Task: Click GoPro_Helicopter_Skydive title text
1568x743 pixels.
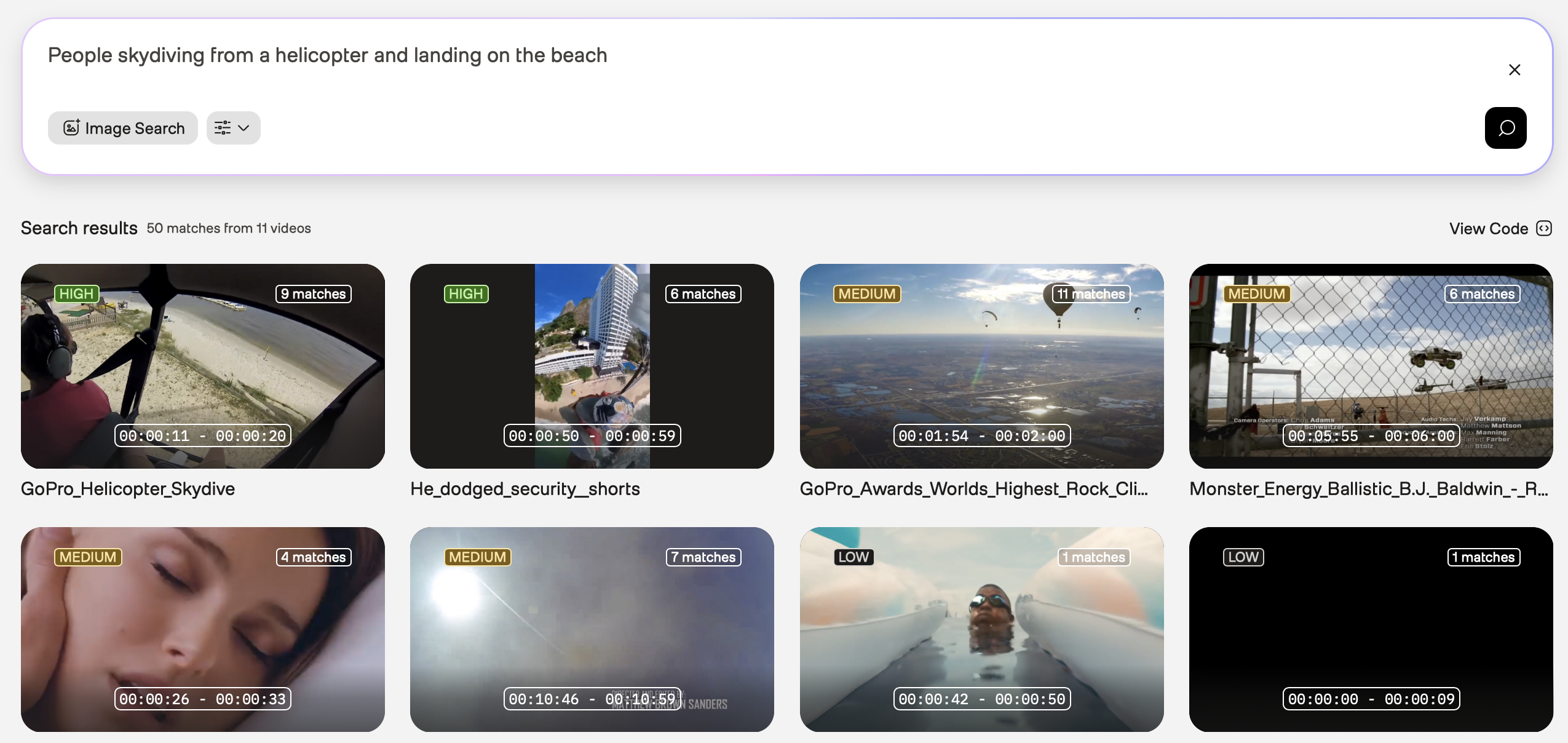Action: click(x=128, y=489)
